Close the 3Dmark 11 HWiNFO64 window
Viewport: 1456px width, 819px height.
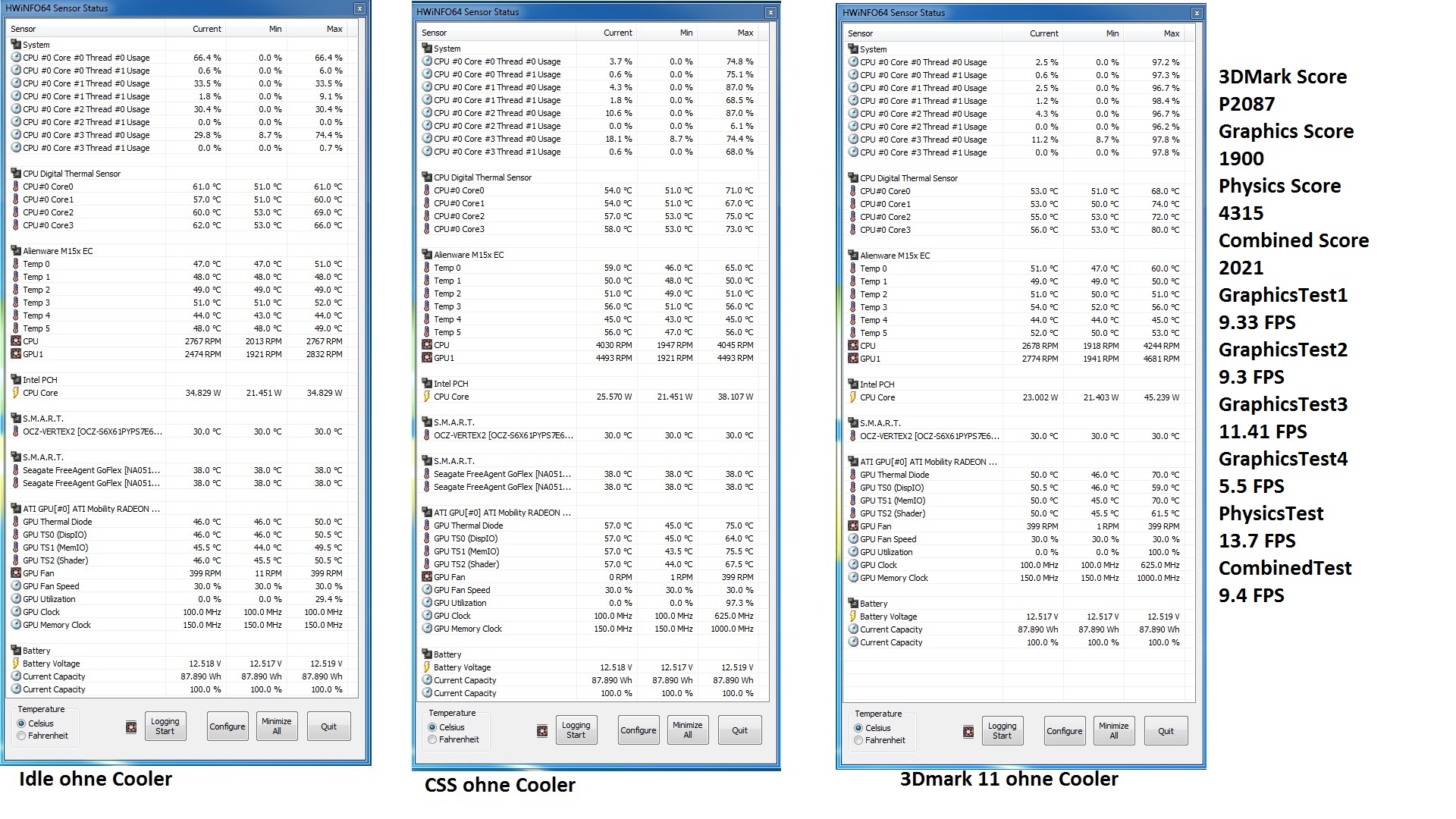[1197, 13]
